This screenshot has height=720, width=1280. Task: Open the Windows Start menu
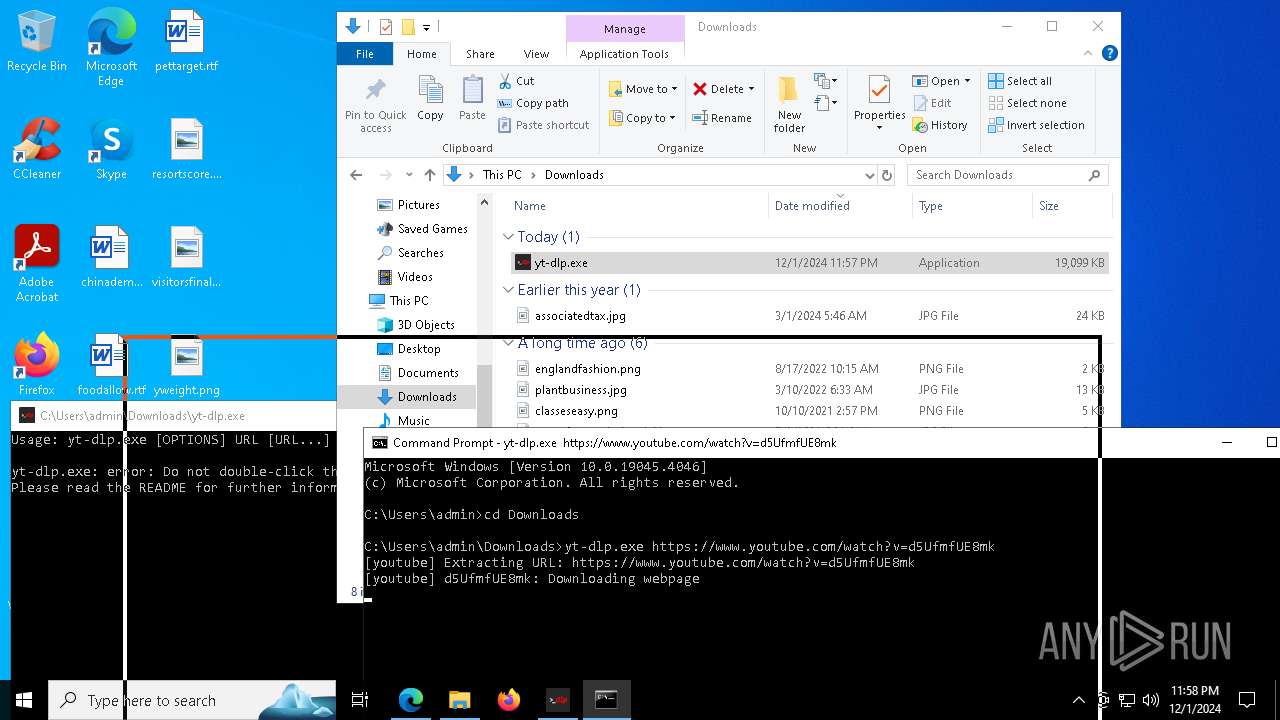24,700
